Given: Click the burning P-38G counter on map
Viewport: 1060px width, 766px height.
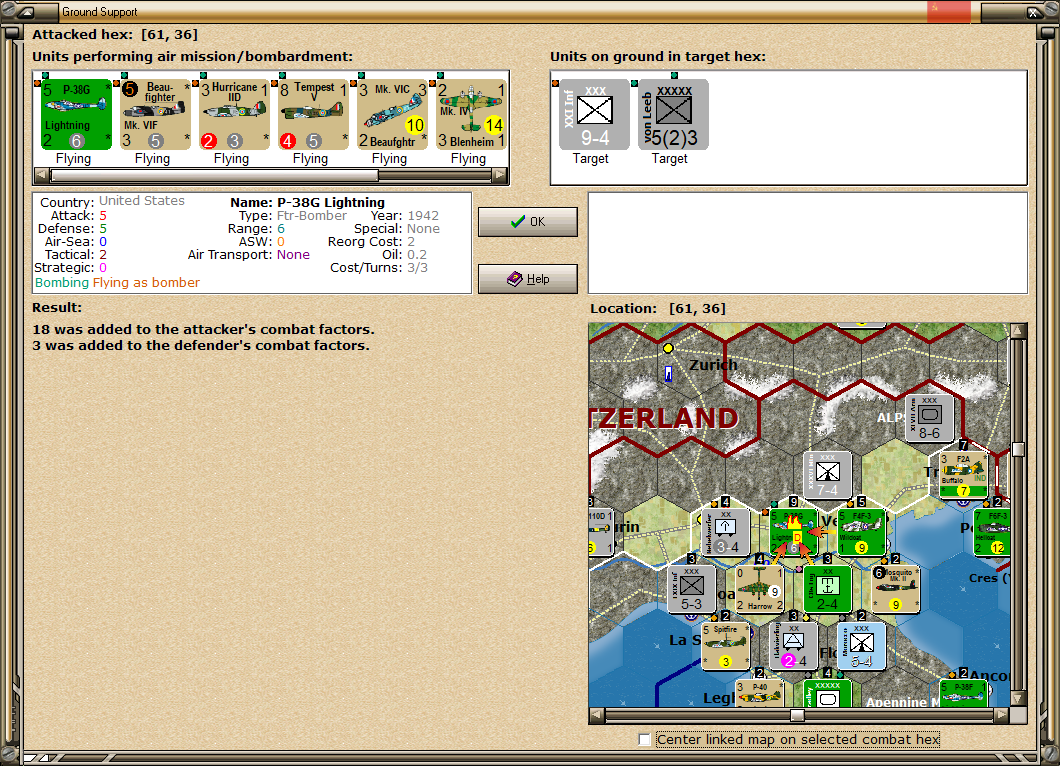Looking at the screenshot, I should coord(794,532).
